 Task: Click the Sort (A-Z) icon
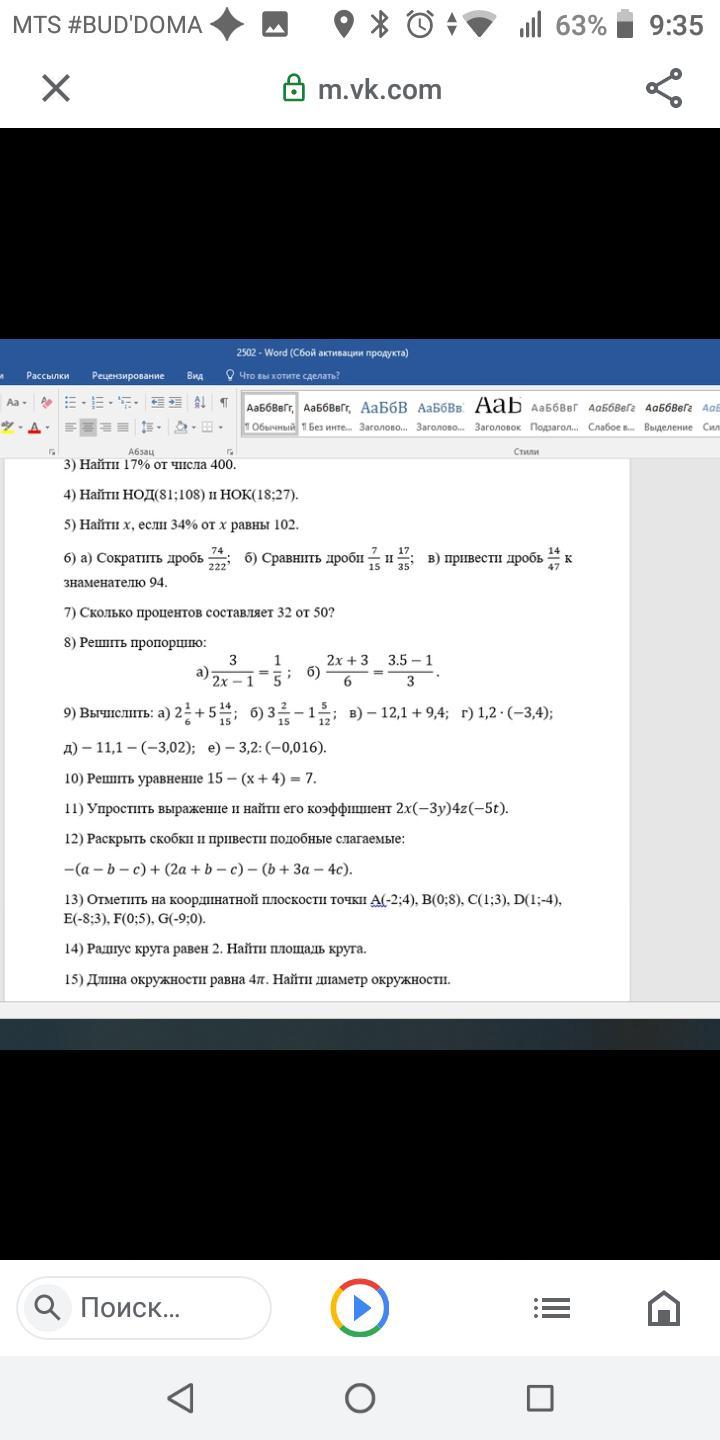(200, 402)
